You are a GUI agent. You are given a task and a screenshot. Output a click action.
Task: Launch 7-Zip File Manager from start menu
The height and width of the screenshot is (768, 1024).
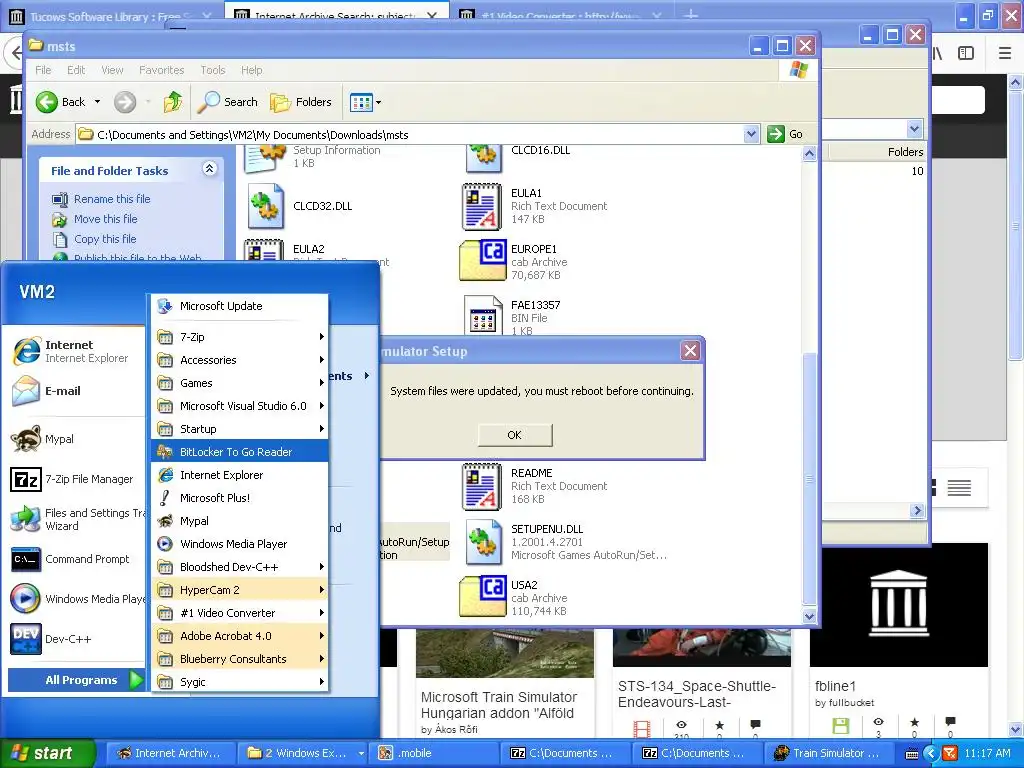click(75, 479)
